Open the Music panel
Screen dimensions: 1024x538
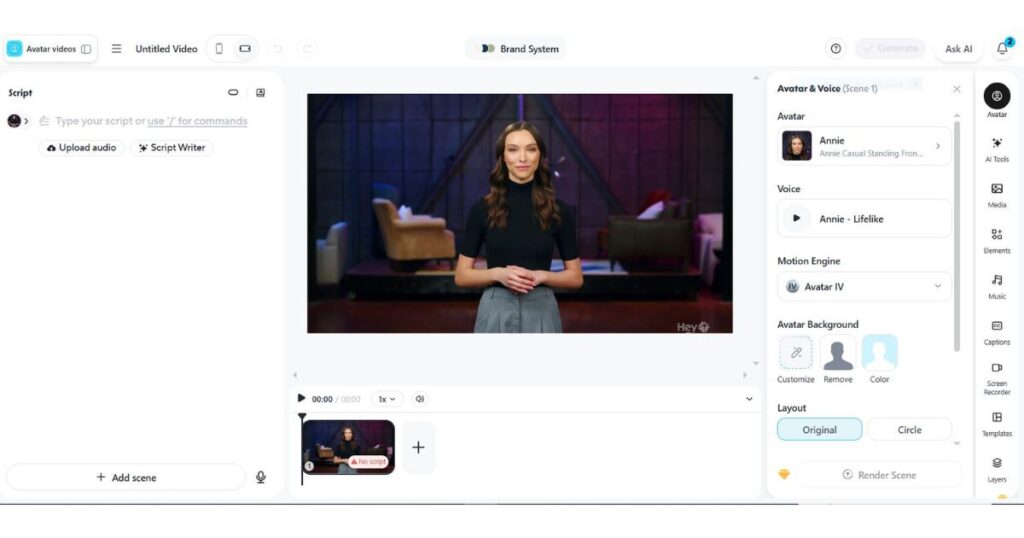tap(997, 287)
